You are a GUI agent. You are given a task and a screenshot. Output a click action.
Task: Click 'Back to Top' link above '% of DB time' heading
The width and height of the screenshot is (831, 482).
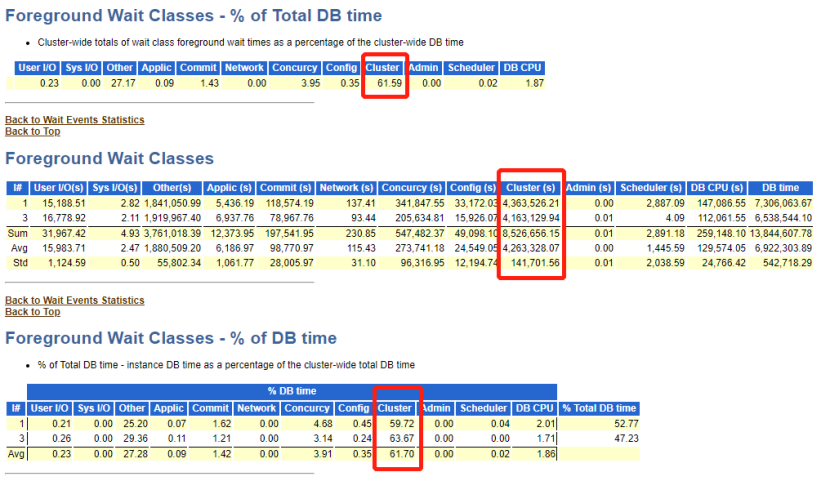[x=33, y=312]
